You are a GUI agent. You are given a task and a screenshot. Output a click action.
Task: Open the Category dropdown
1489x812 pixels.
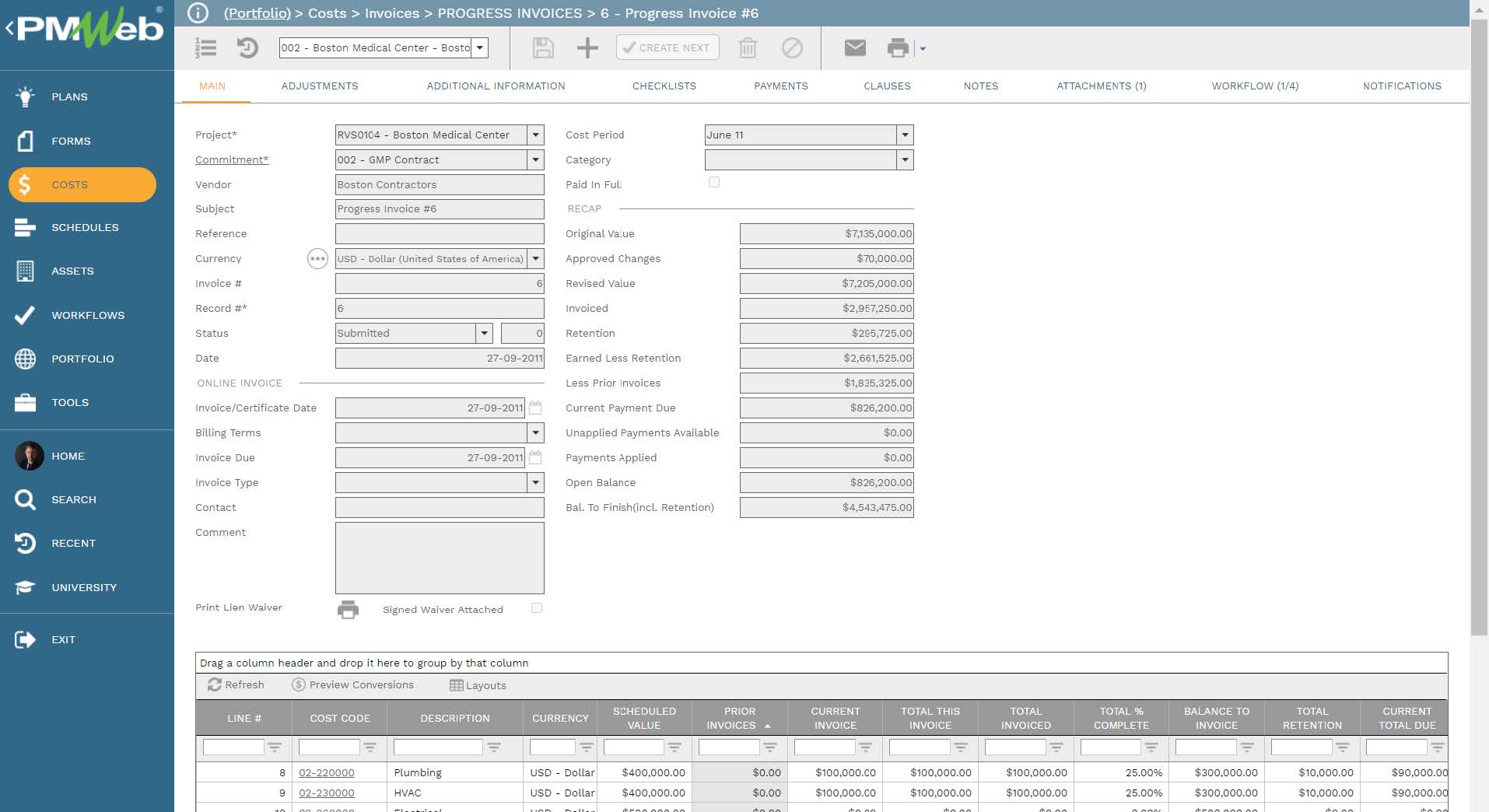(905, 159)
